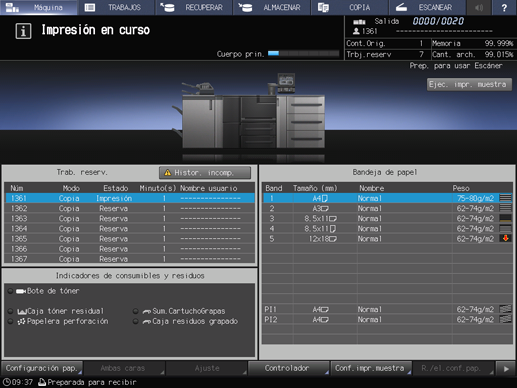517x388 pixels.
Task: Click Trbj.reserv value 7
Action: point(421,54)
